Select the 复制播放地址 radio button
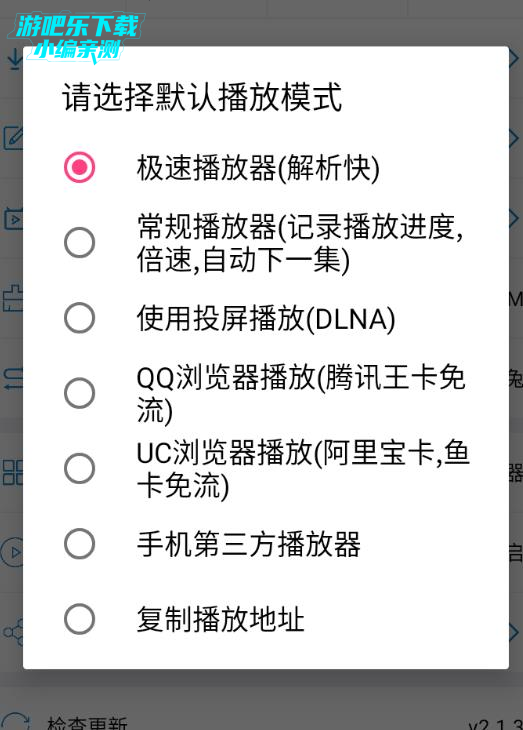 pyautogui.click(x=80, y=619)
